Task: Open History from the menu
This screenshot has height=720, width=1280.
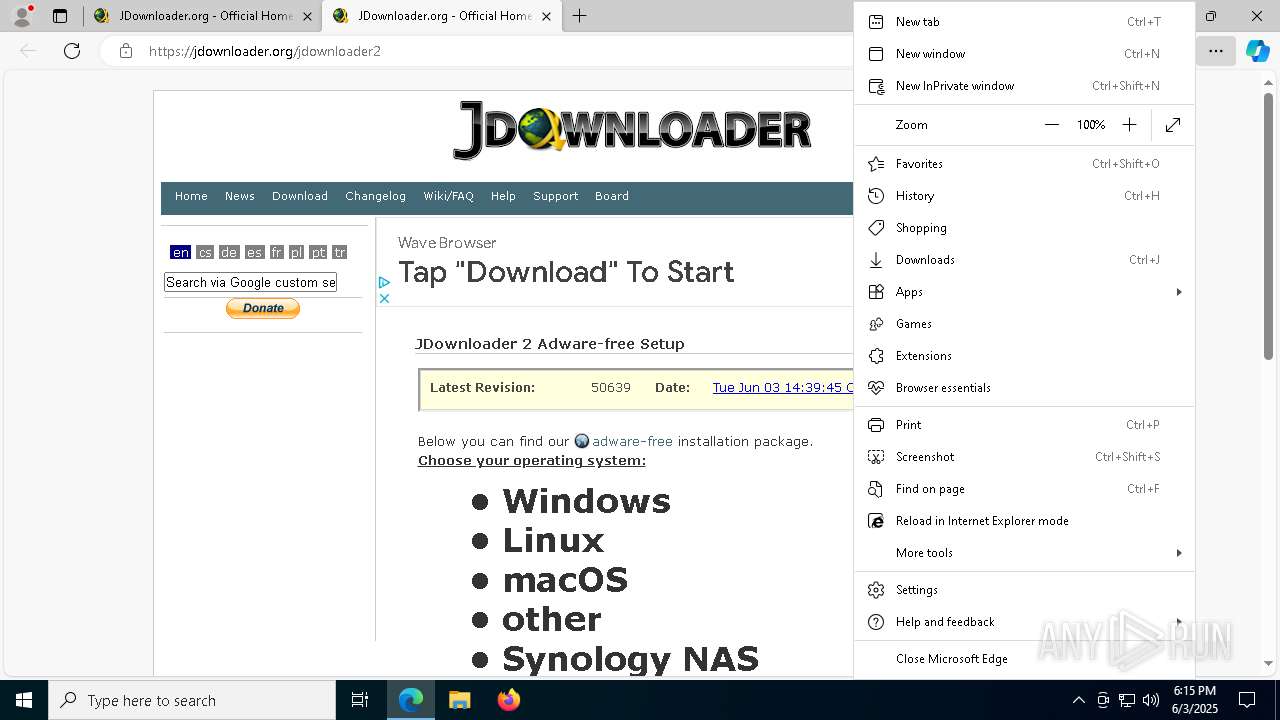Action: coord(1024,196)
